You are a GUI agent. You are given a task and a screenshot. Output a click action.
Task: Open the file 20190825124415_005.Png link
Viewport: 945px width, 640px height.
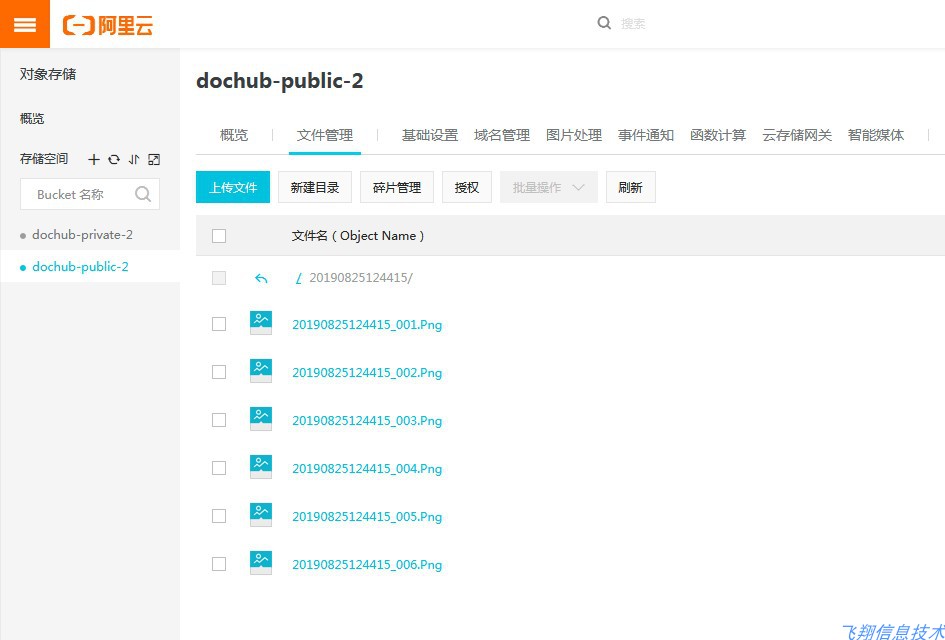coord(366,516)
